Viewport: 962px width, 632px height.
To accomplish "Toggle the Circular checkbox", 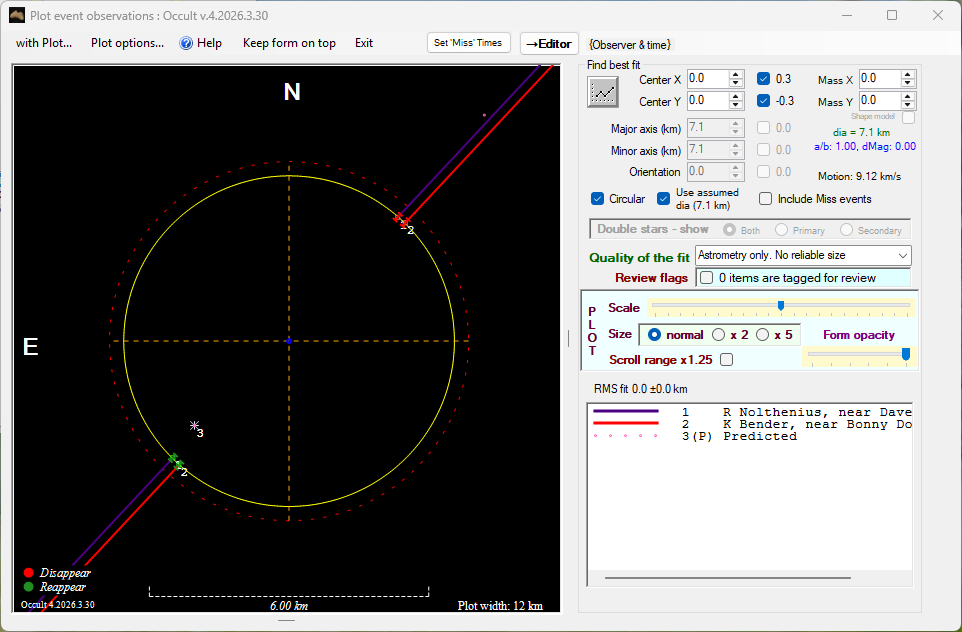I will (x=598, y=199).
